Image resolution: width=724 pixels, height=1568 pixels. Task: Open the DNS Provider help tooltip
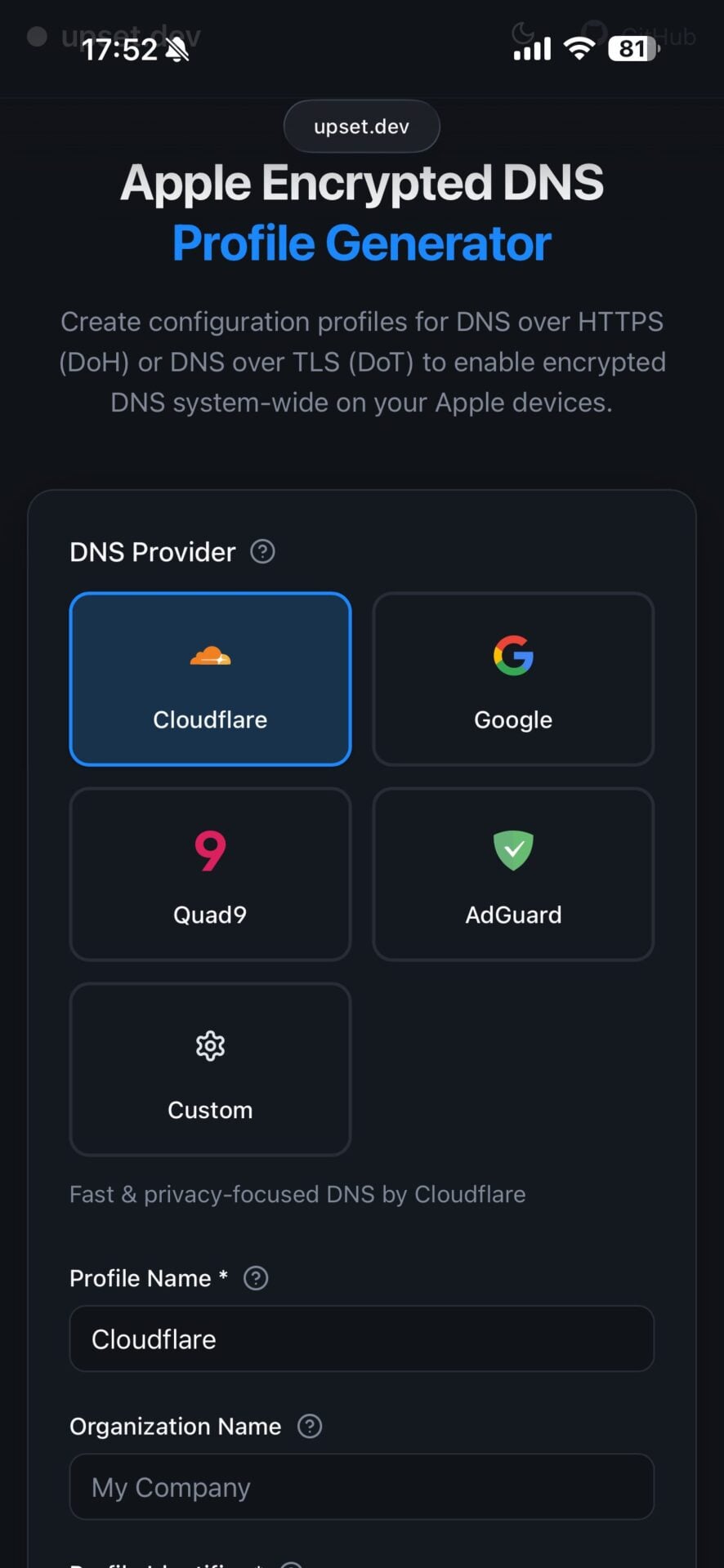point(261,552)
